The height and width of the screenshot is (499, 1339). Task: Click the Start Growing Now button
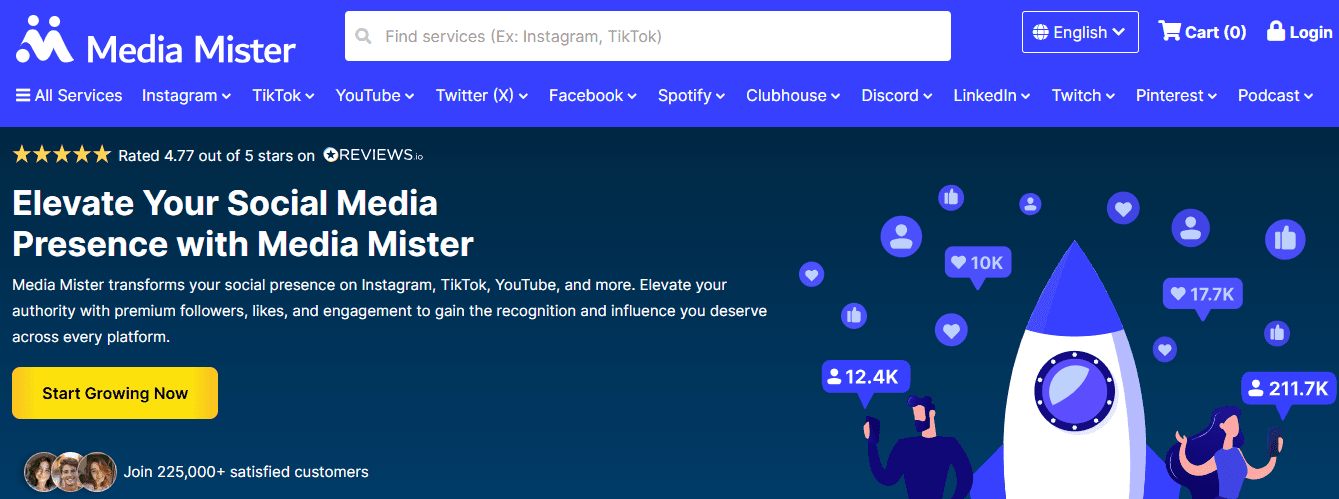tap(115, 393)
